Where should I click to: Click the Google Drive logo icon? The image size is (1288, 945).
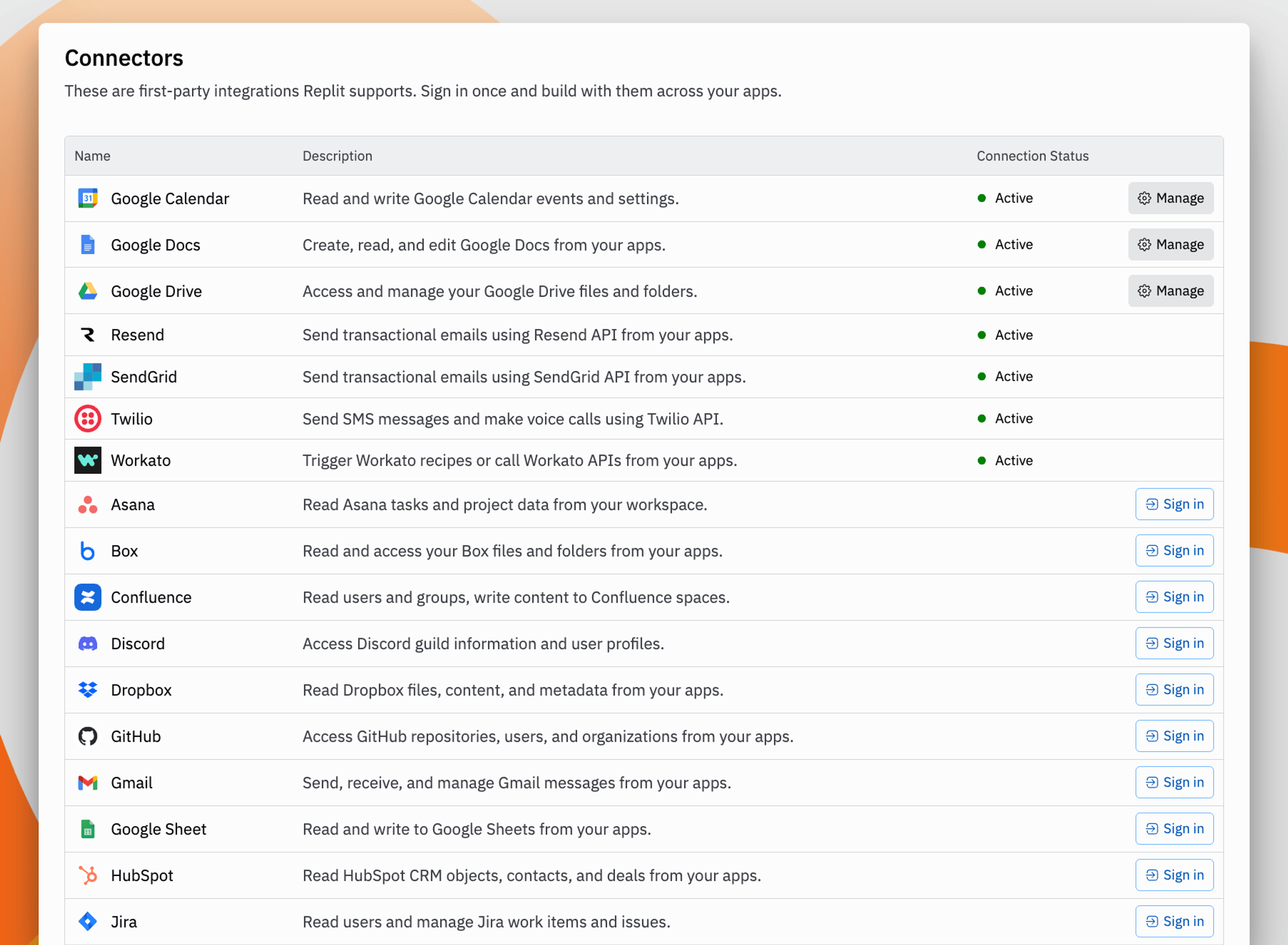click(x=88, y=291)
